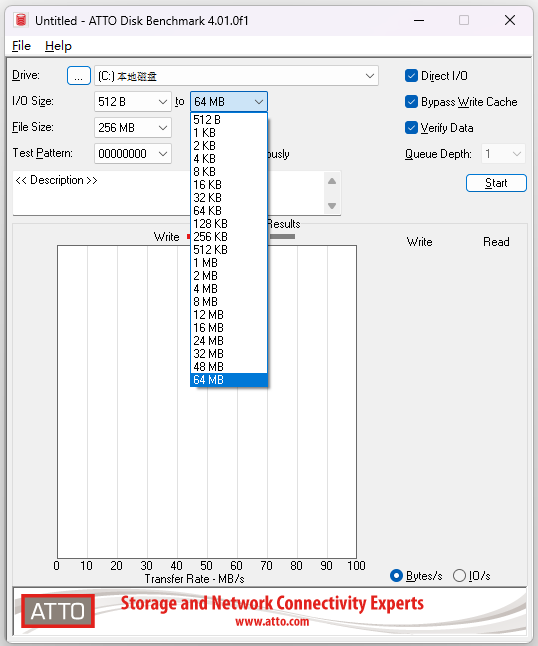Close the ATTO Disk Benchmark window
538x646 pixels.
click(x=510, y=20)
